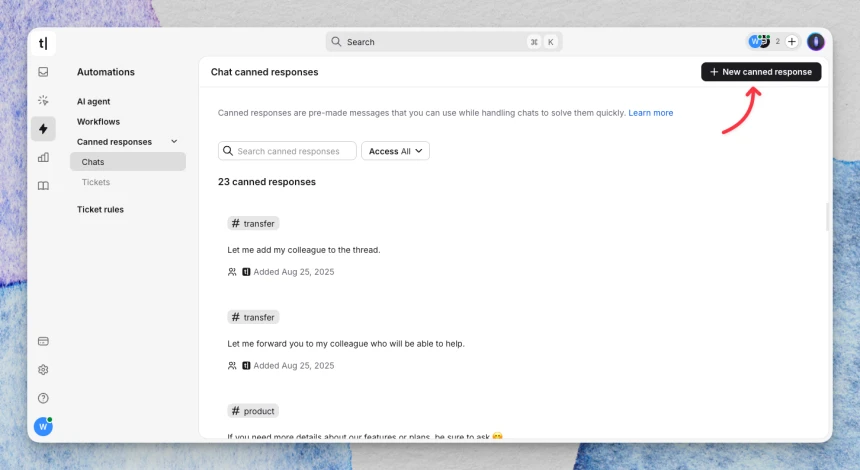Open the user avatar in top-right corner
860x470 pixels.
point(816,42)
